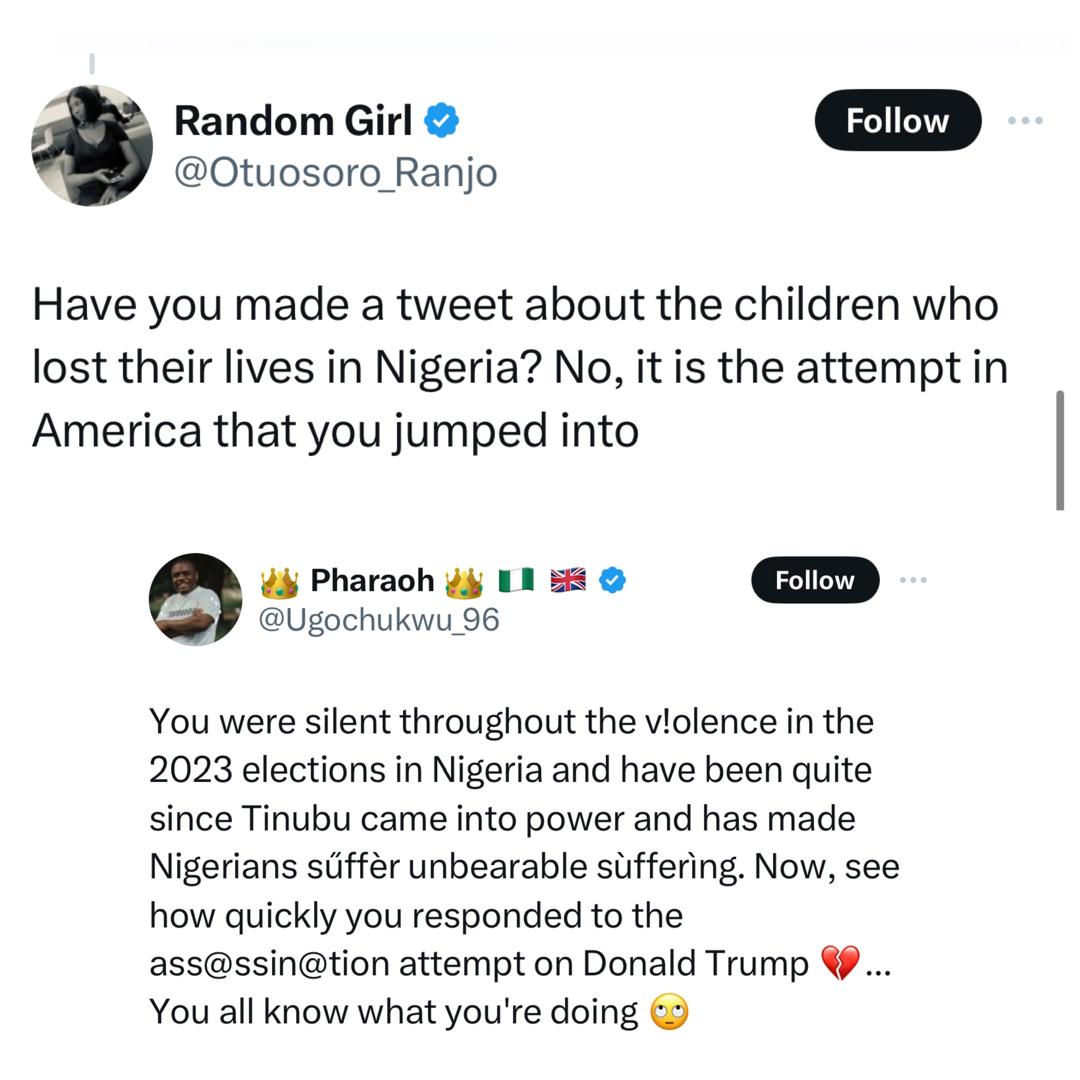This screenshot has width=1080, height=1080.
Task: Click the vertical scrollbar thumb
Action: coord(1060,450)
